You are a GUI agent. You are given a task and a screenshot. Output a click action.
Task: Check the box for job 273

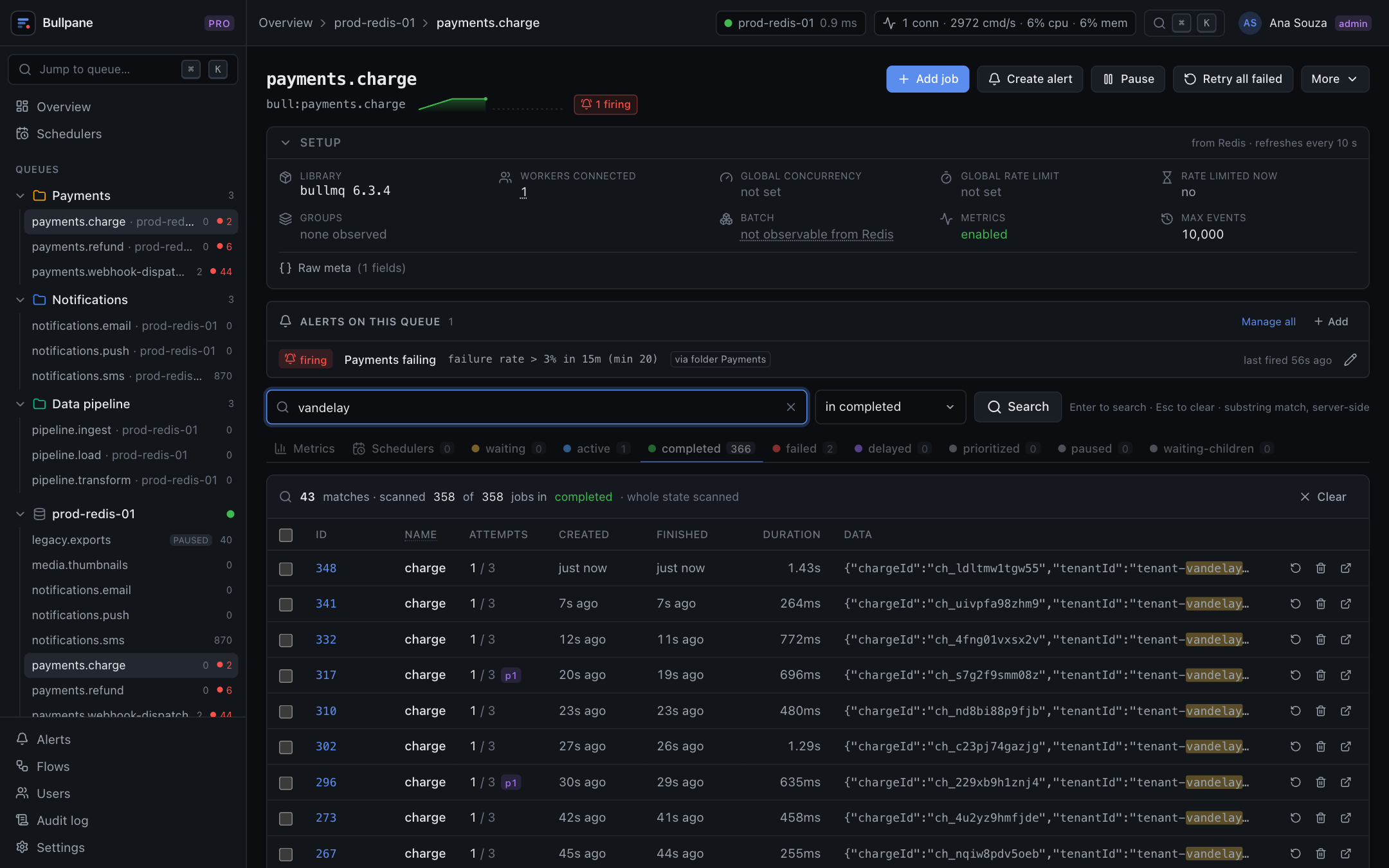[286, 818]
